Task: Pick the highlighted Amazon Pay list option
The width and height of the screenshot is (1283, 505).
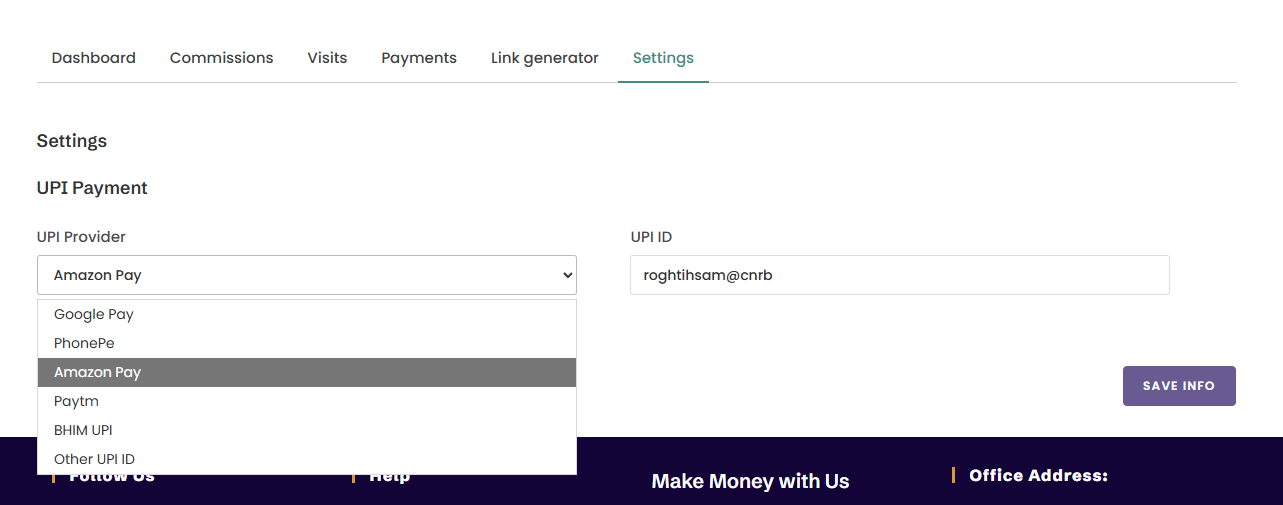Action: (x=97, y=372)
